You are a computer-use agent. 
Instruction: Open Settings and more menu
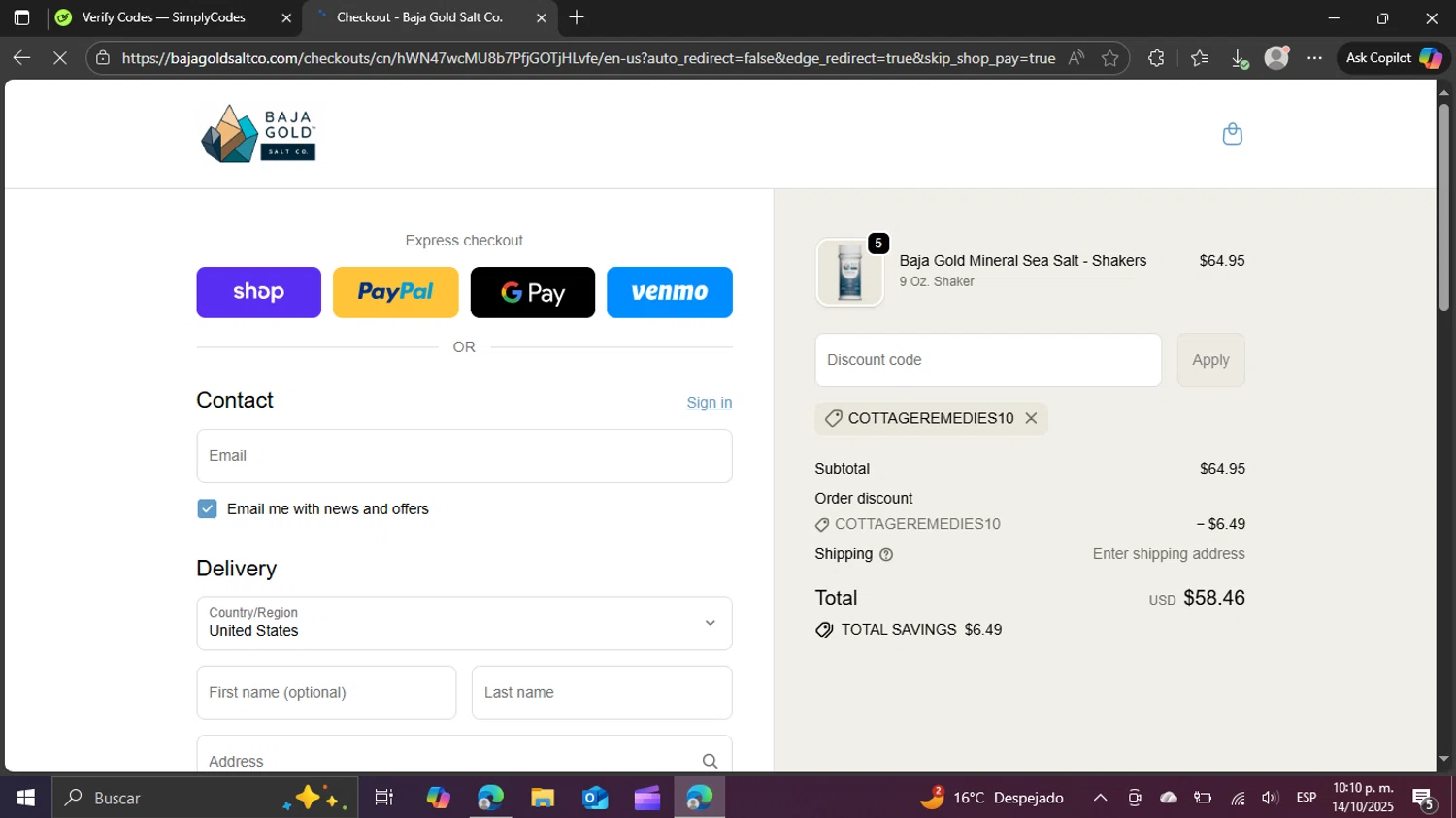1314,58
